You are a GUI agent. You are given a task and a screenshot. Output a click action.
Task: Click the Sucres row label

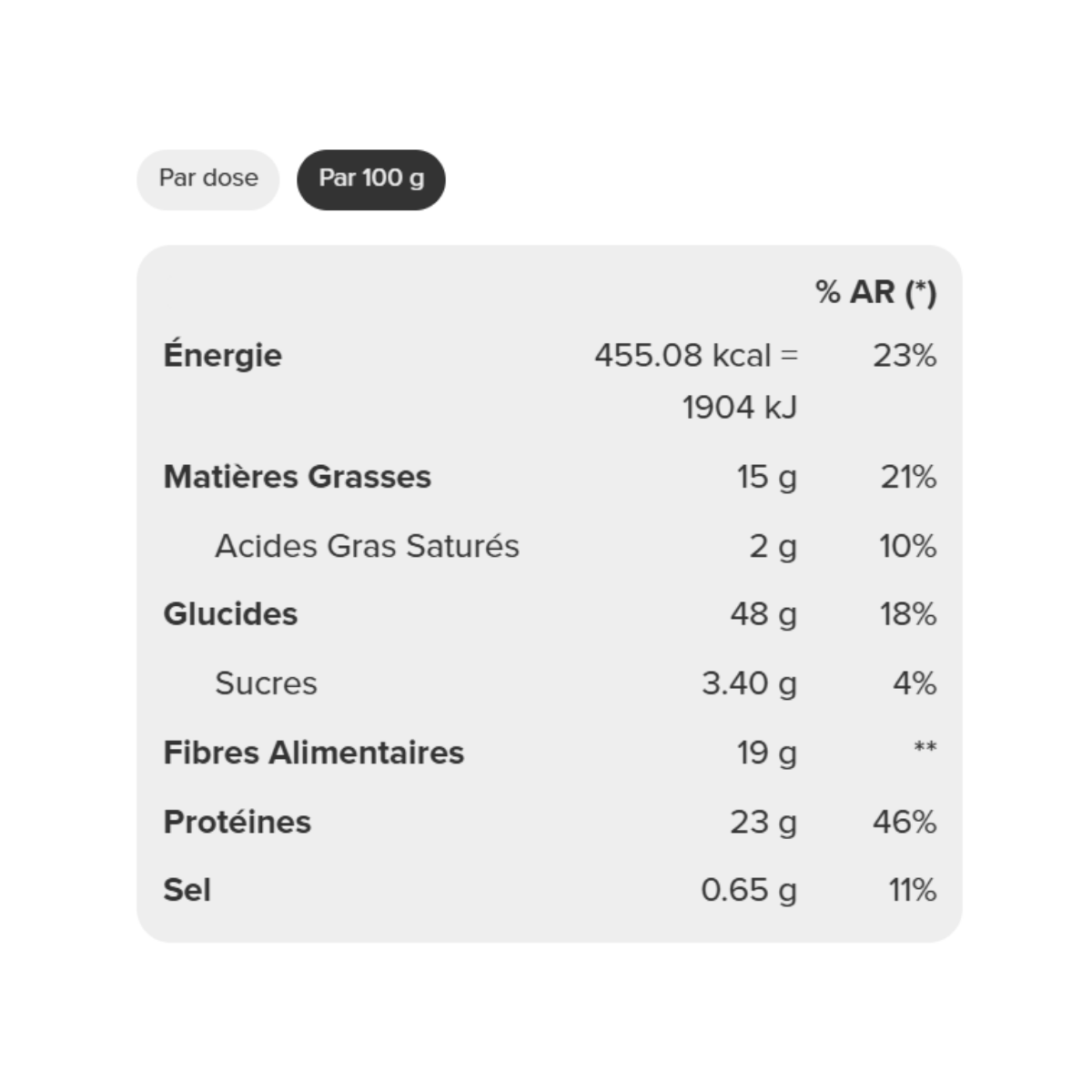[266, 683]
